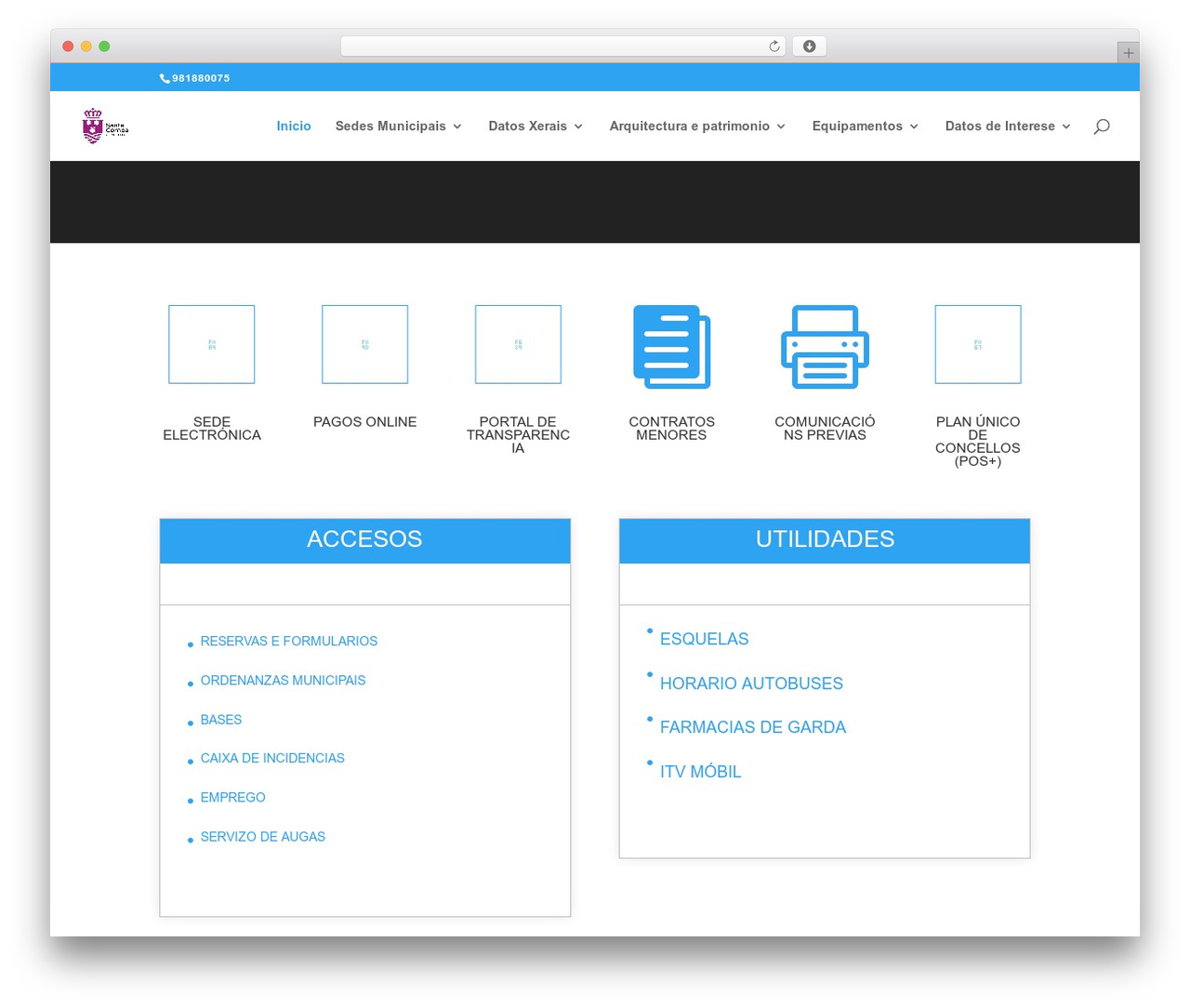View the Horario Autobuses link
Viewport: 1190px width, 1008px height.
(751, 683)
